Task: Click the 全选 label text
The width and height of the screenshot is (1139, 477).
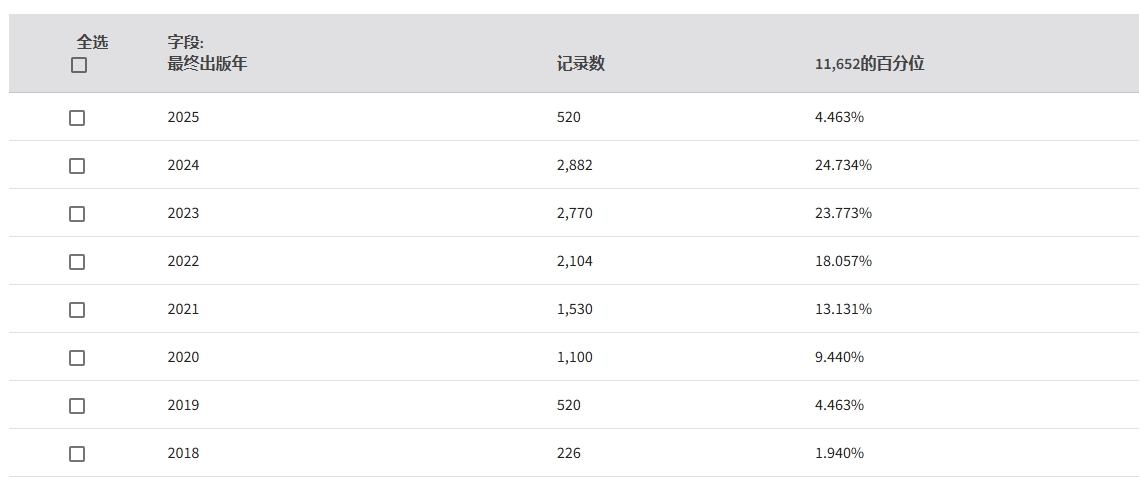Action: pos(92,43)
